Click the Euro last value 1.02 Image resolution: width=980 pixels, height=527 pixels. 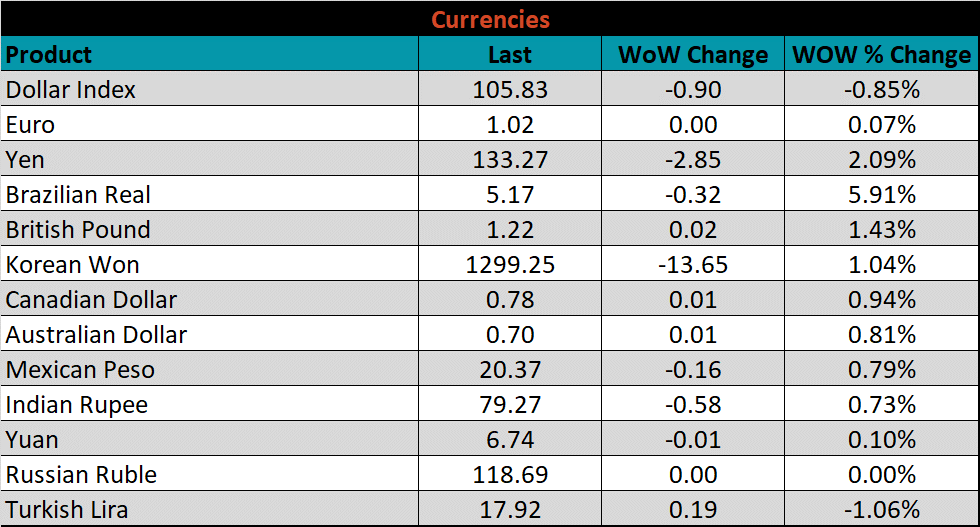(x=510, y=125)
